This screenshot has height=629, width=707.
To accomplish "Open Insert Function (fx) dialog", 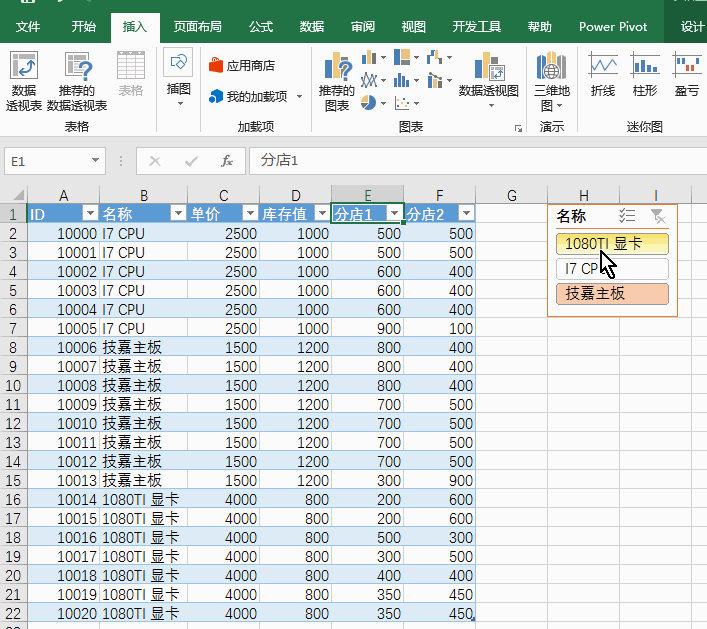I will pyautogui.click(x=227, y=161).
